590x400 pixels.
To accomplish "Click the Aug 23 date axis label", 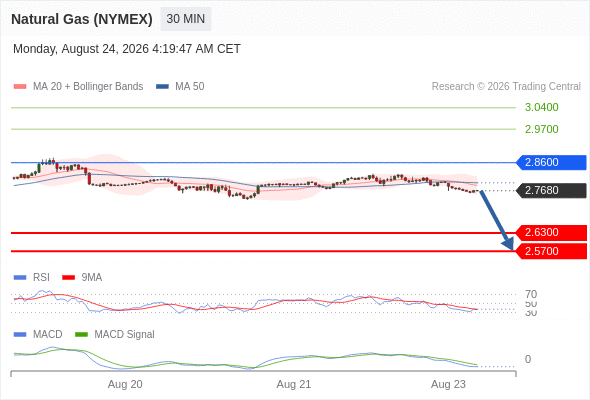I will (448, 385).
